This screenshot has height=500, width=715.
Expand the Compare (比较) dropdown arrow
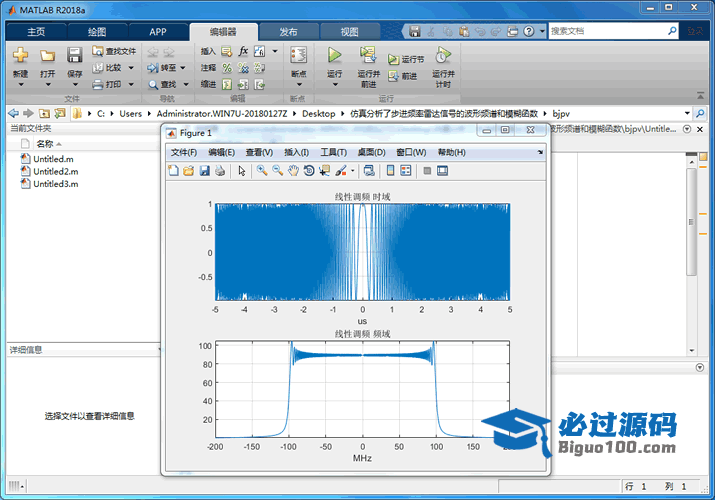[x=131, y=68]
